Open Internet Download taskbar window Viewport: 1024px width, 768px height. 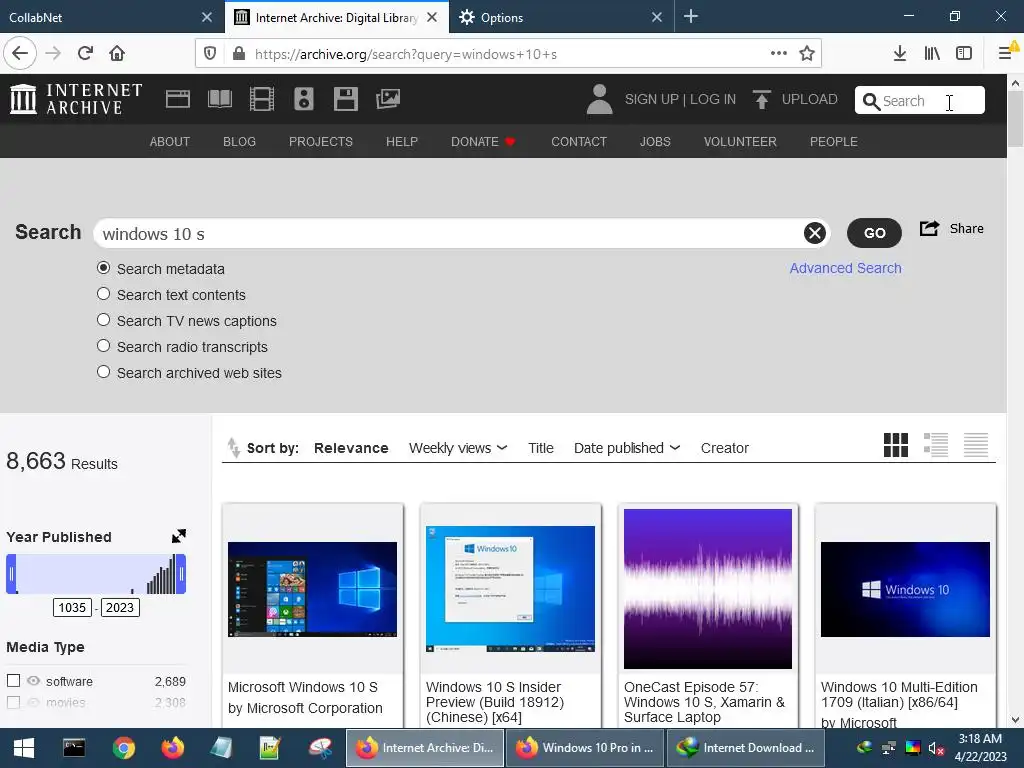[x=745, y=748]
